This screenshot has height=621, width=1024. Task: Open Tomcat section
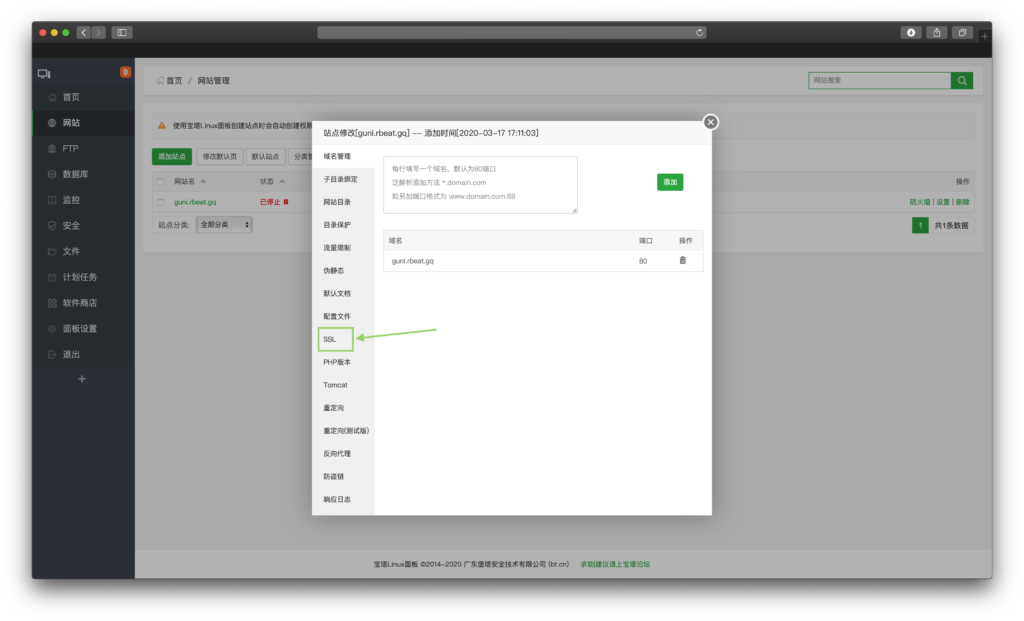(335, 385)
